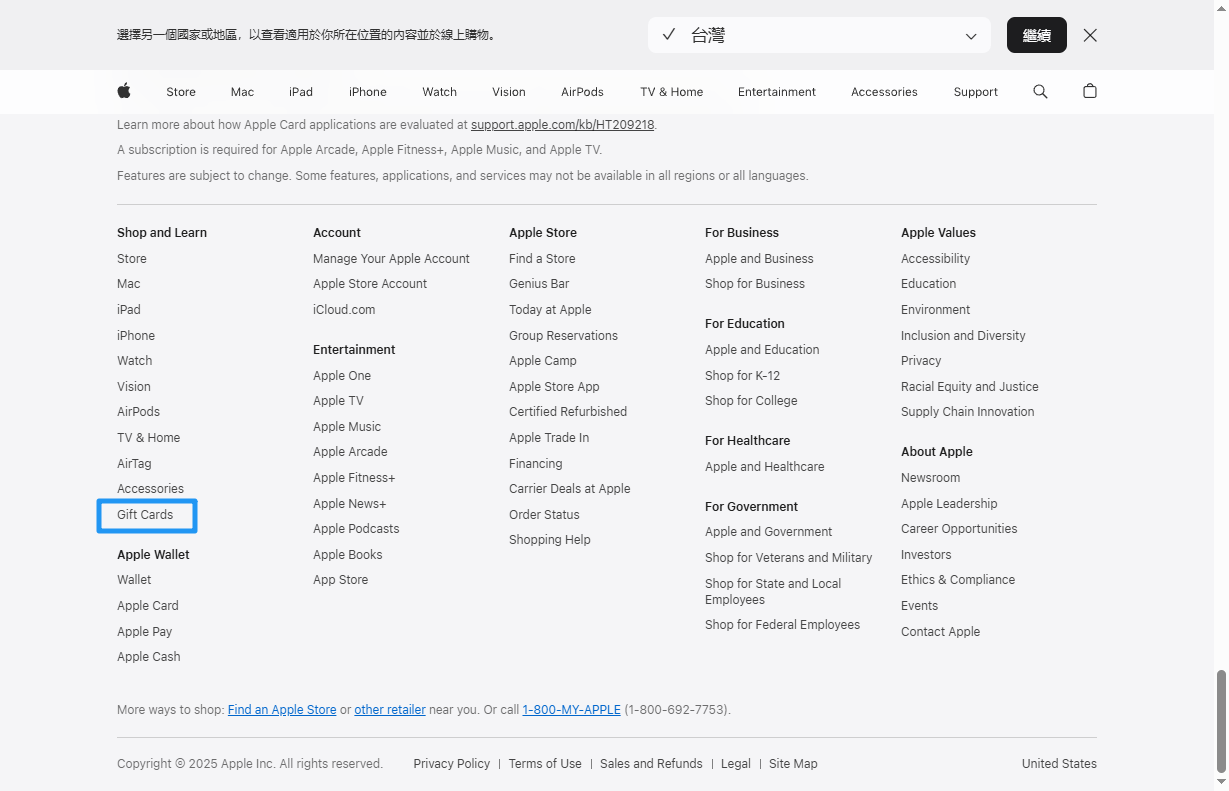The width and height of the screenshot is (1229, 791).
Task: Open Apple Trade In link
Action: (548, 438)
